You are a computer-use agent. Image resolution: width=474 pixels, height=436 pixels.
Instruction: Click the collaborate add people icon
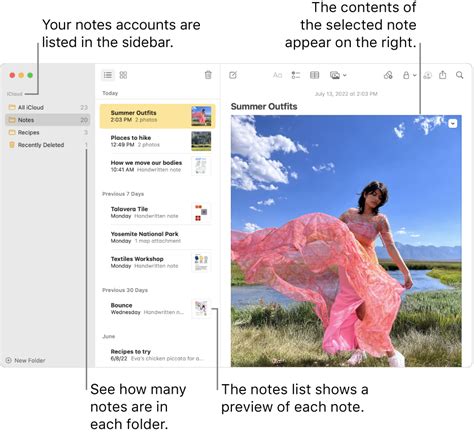click(x=427, y=75)
